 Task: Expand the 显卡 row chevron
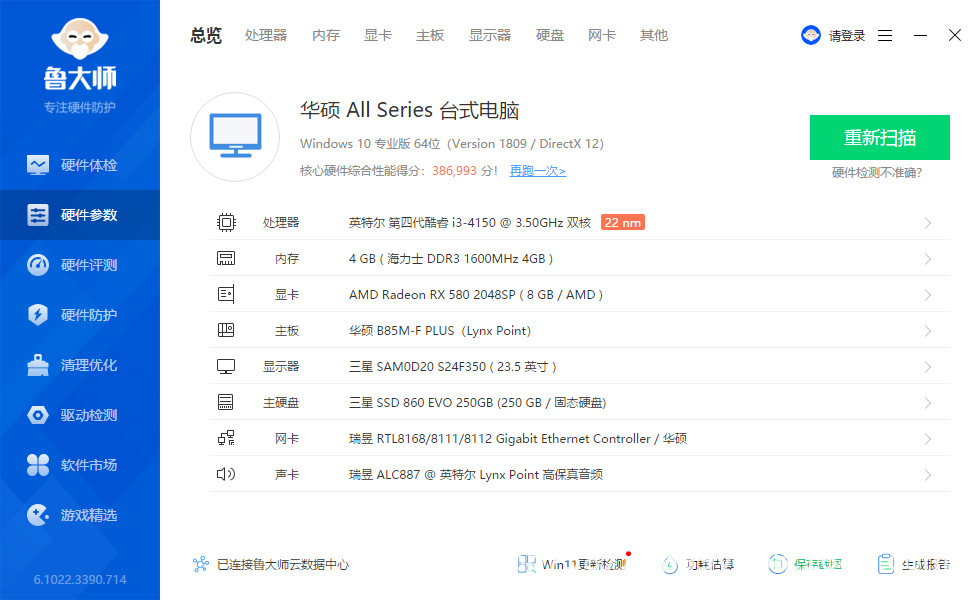(x=928, y=295)
